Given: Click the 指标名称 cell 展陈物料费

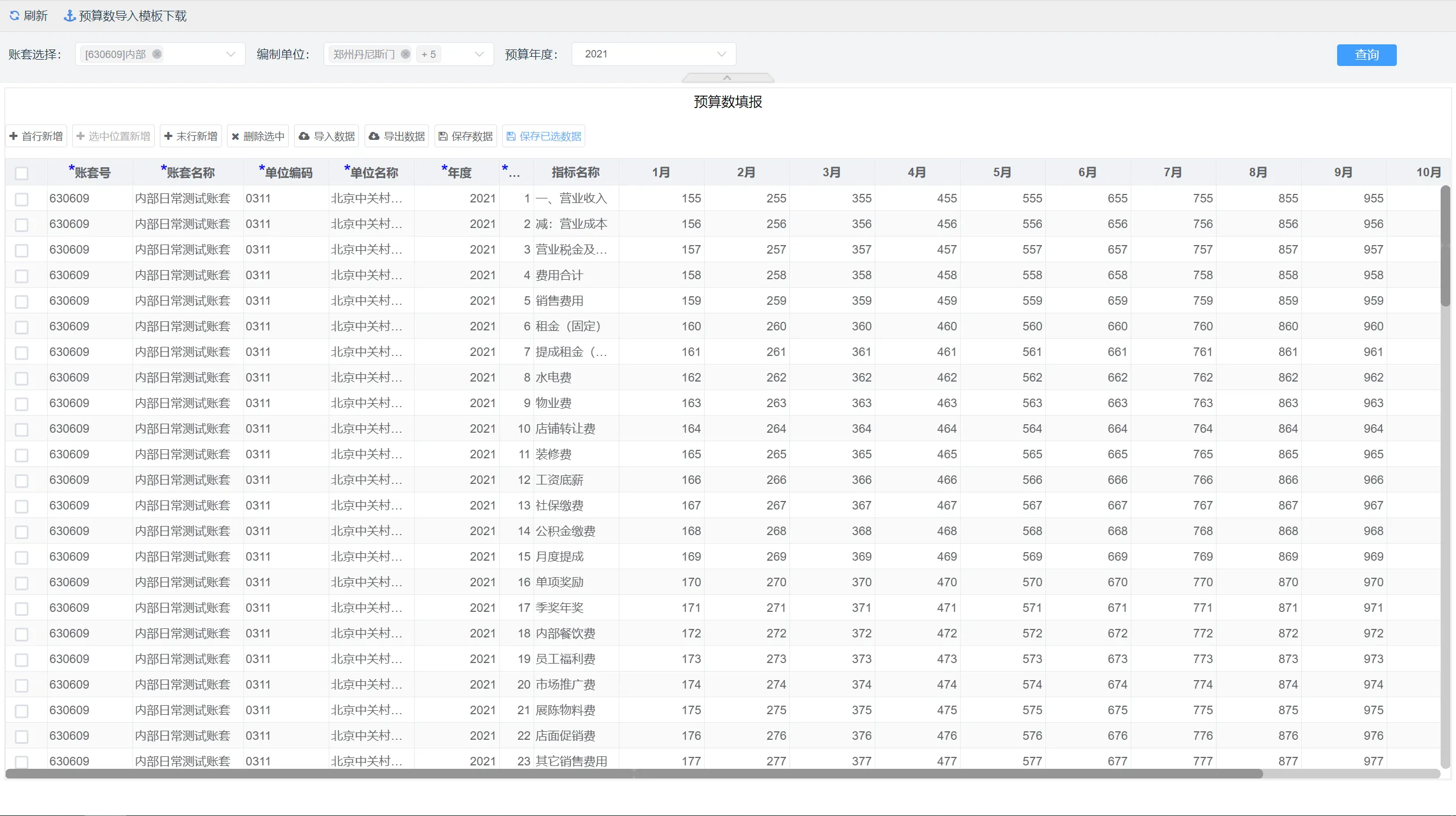Looking at the screenshot, I should pyautogui.click(x=576, y=710).
